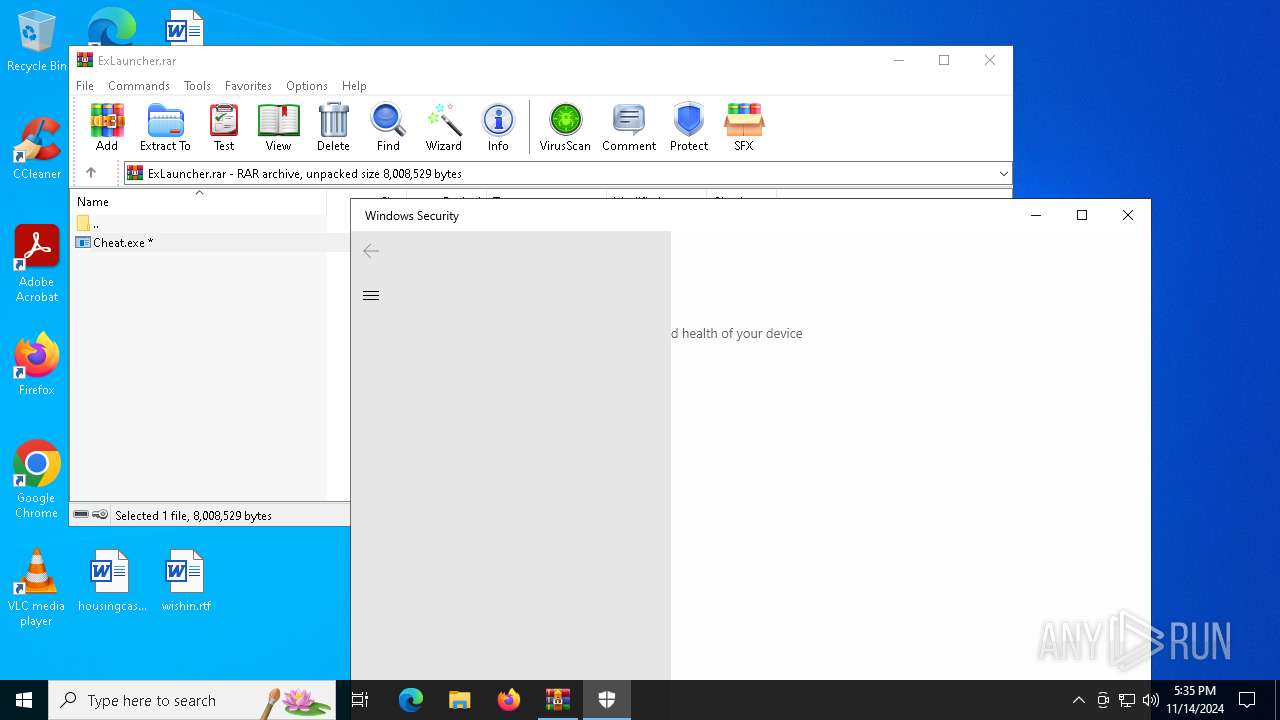Viewport: 1280px width, 720px height.
Task: Open the Help menu
Action: (354, 86)
